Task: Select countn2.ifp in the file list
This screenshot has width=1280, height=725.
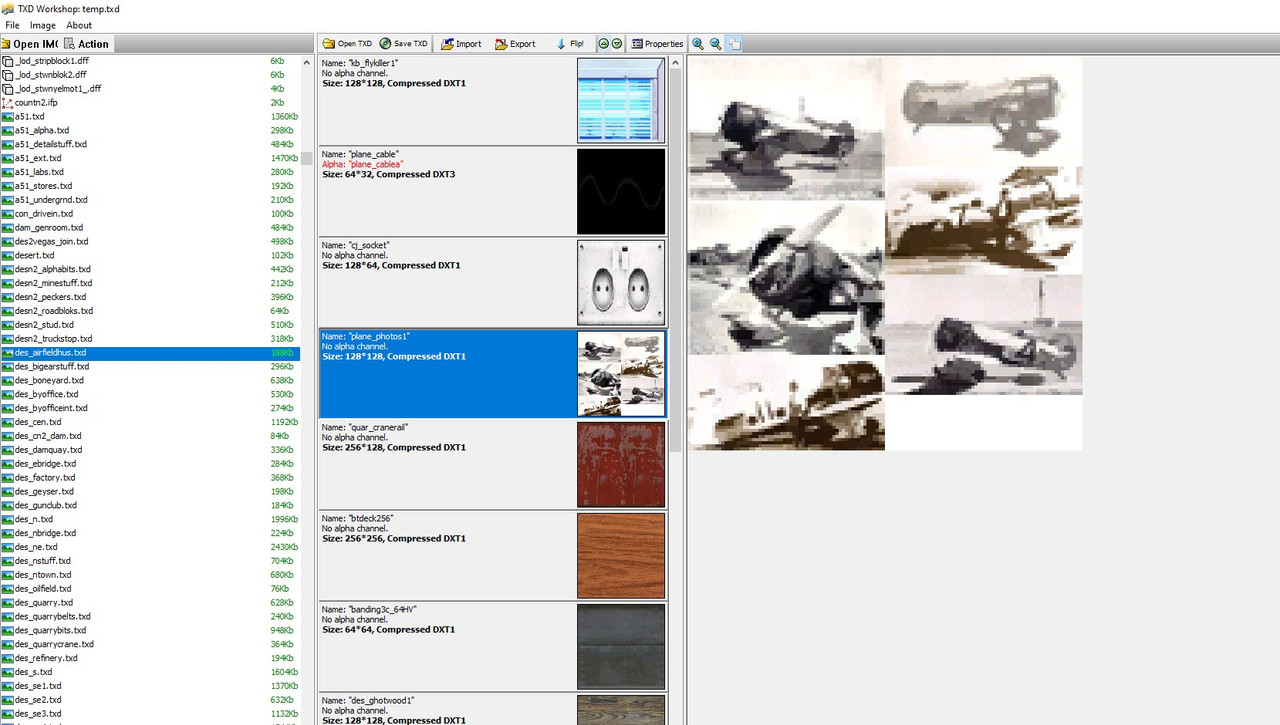Action: click(x=150, y=103)
